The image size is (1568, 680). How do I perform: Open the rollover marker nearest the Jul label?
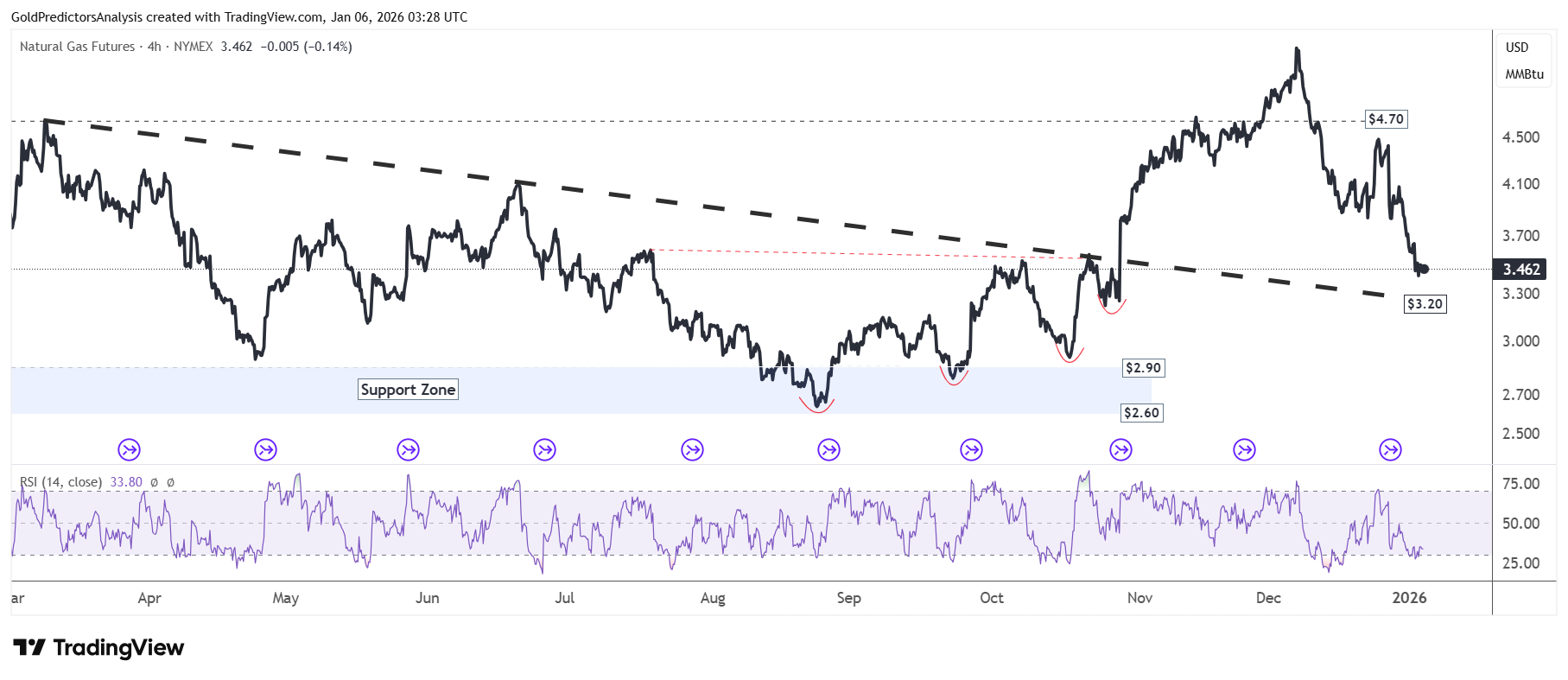(x=544, y=449)
